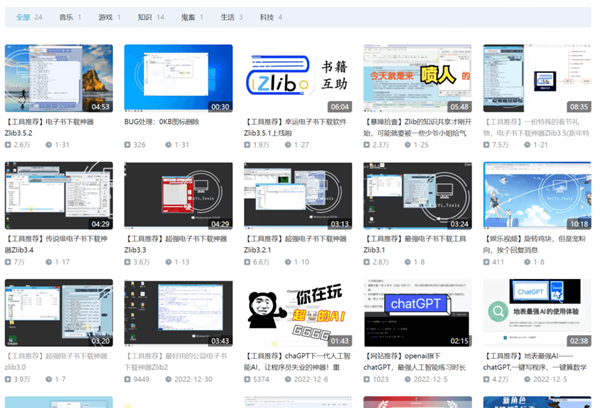Open the 一份特殊的春节礼物 title link

coord(536,127)
